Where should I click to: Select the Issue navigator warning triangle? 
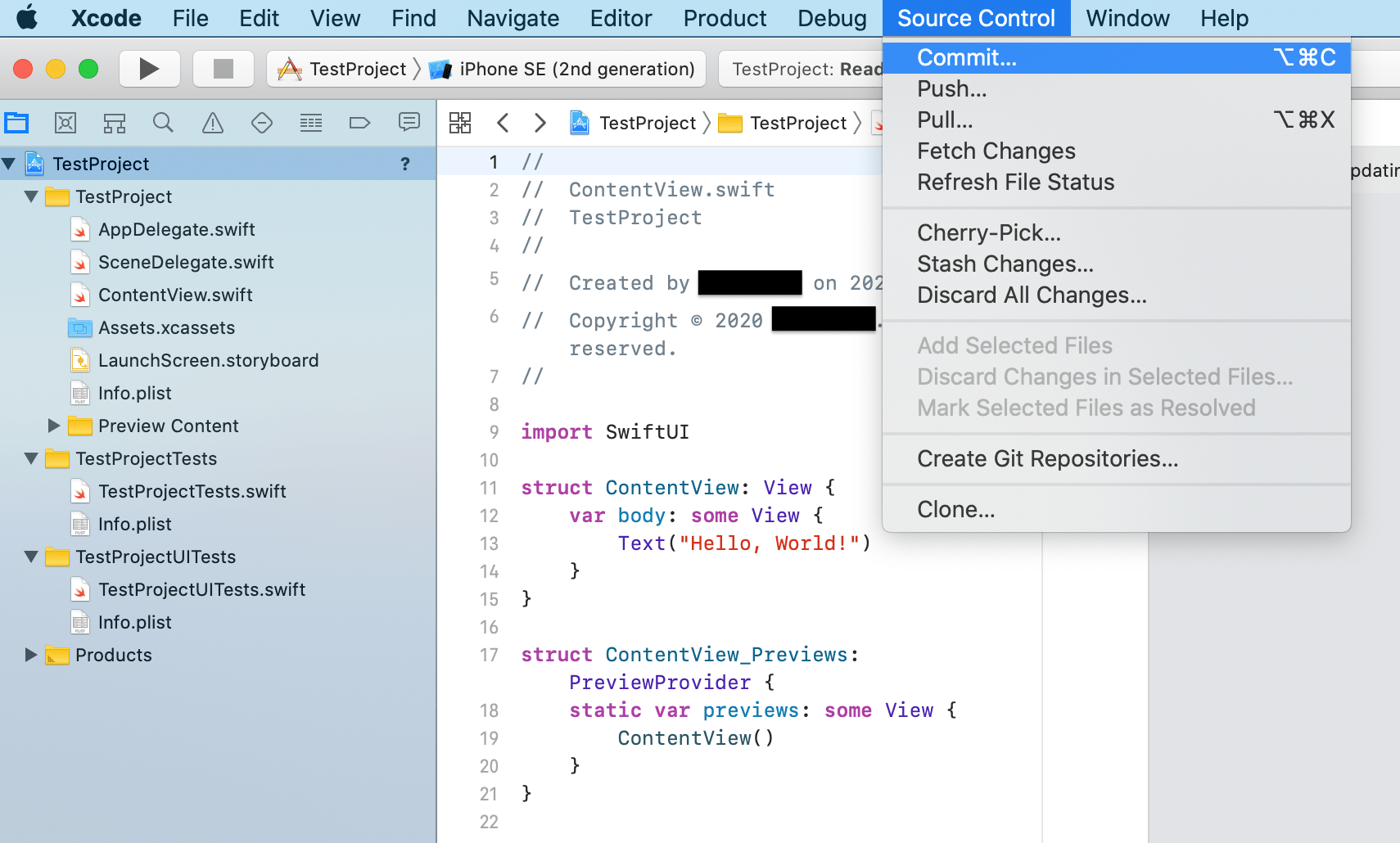[x=212, y=122]
